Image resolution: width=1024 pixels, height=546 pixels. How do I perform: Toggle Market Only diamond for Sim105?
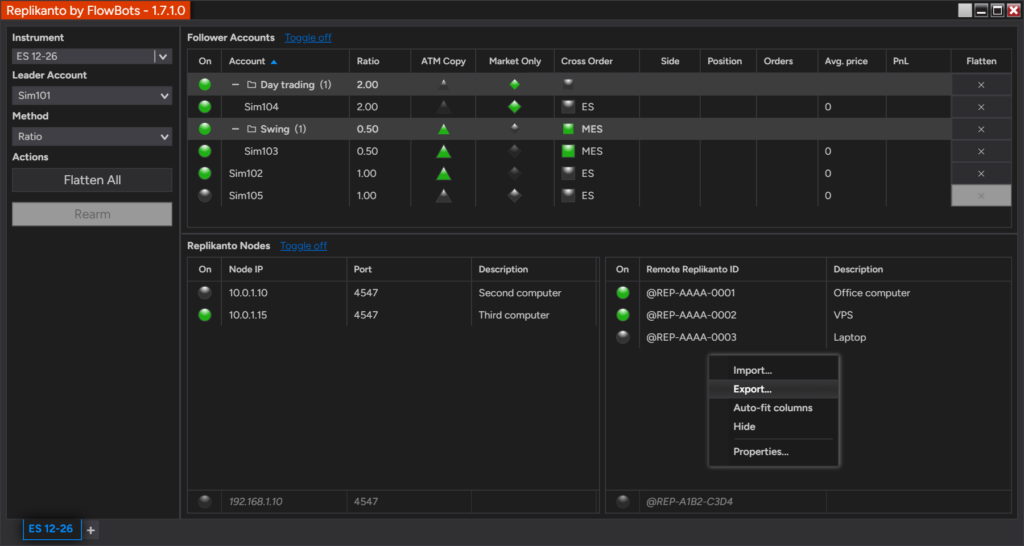[x=515, y=195]
